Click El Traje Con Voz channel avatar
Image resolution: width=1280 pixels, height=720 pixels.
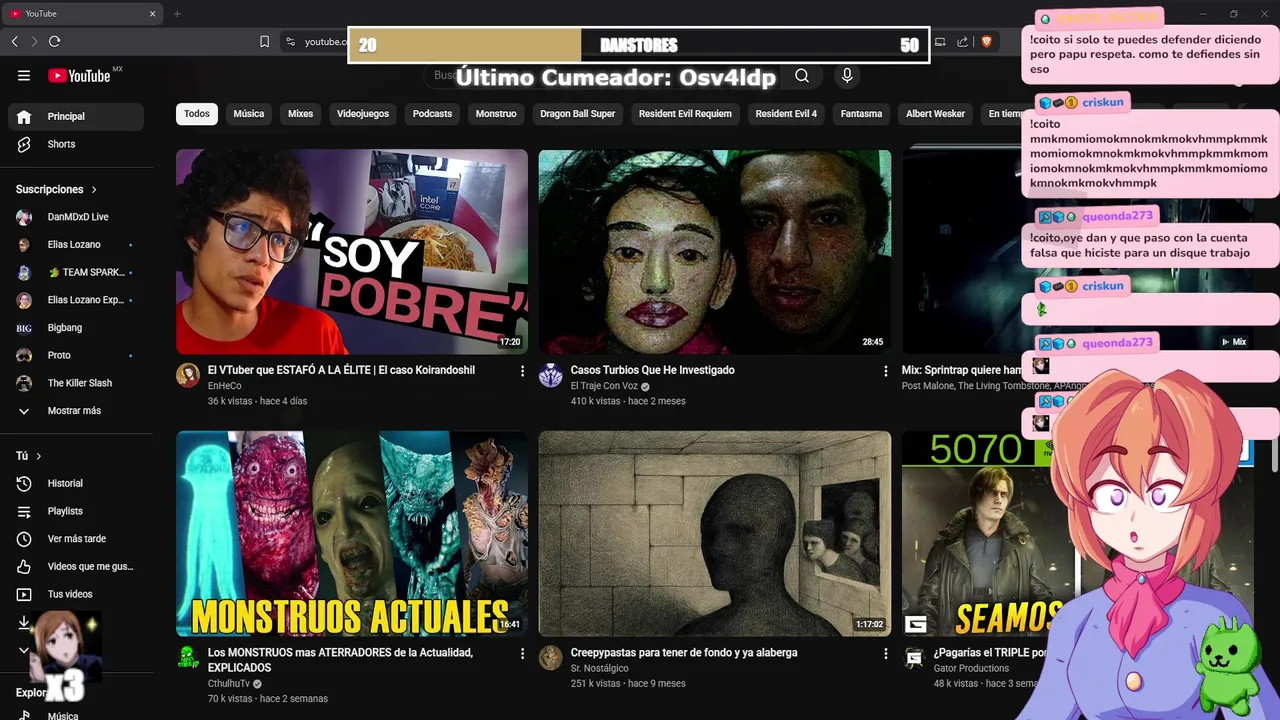[x=551, y=375]
